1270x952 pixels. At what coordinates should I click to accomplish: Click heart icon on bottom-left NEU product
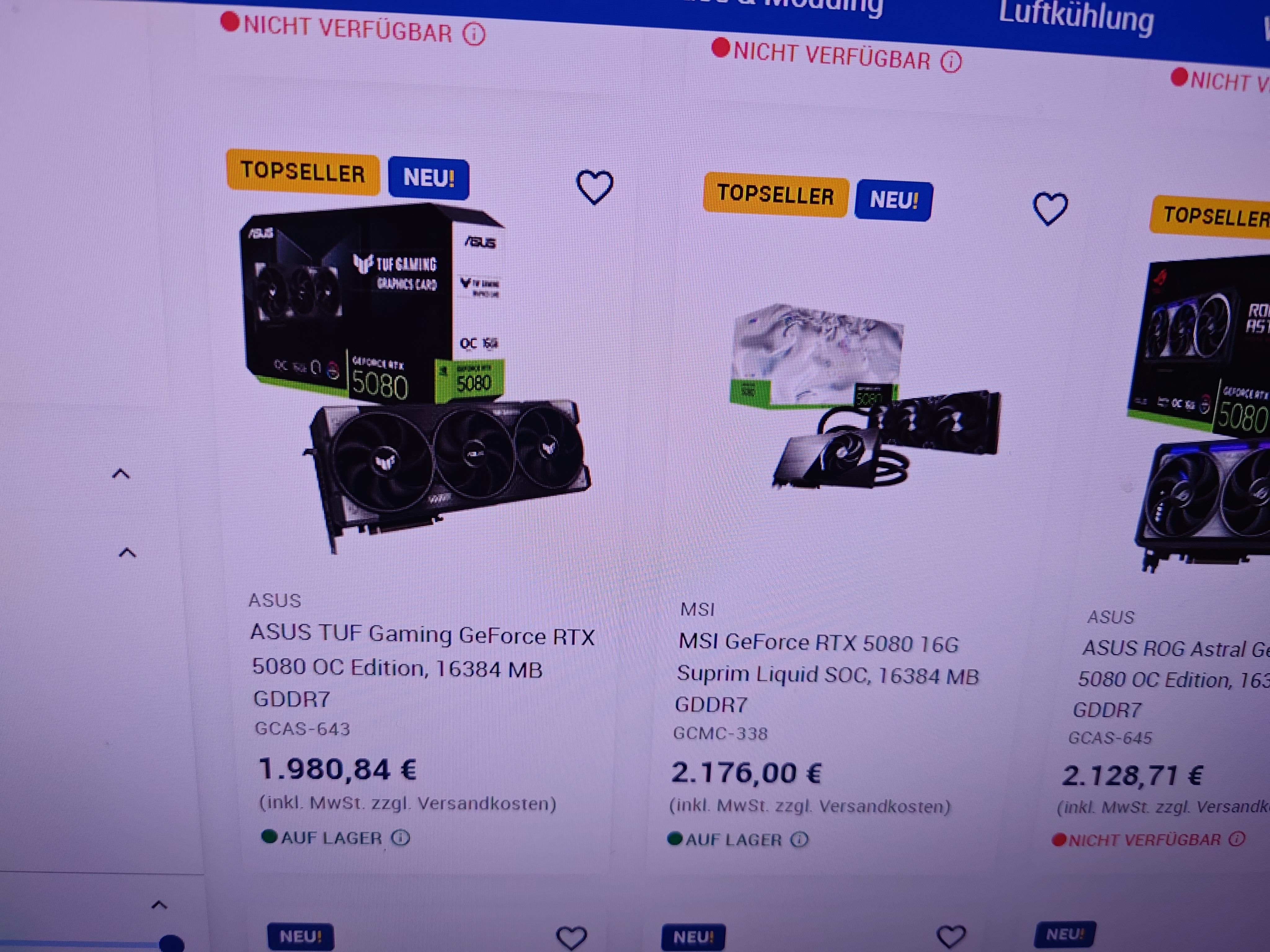pos(571,938)
